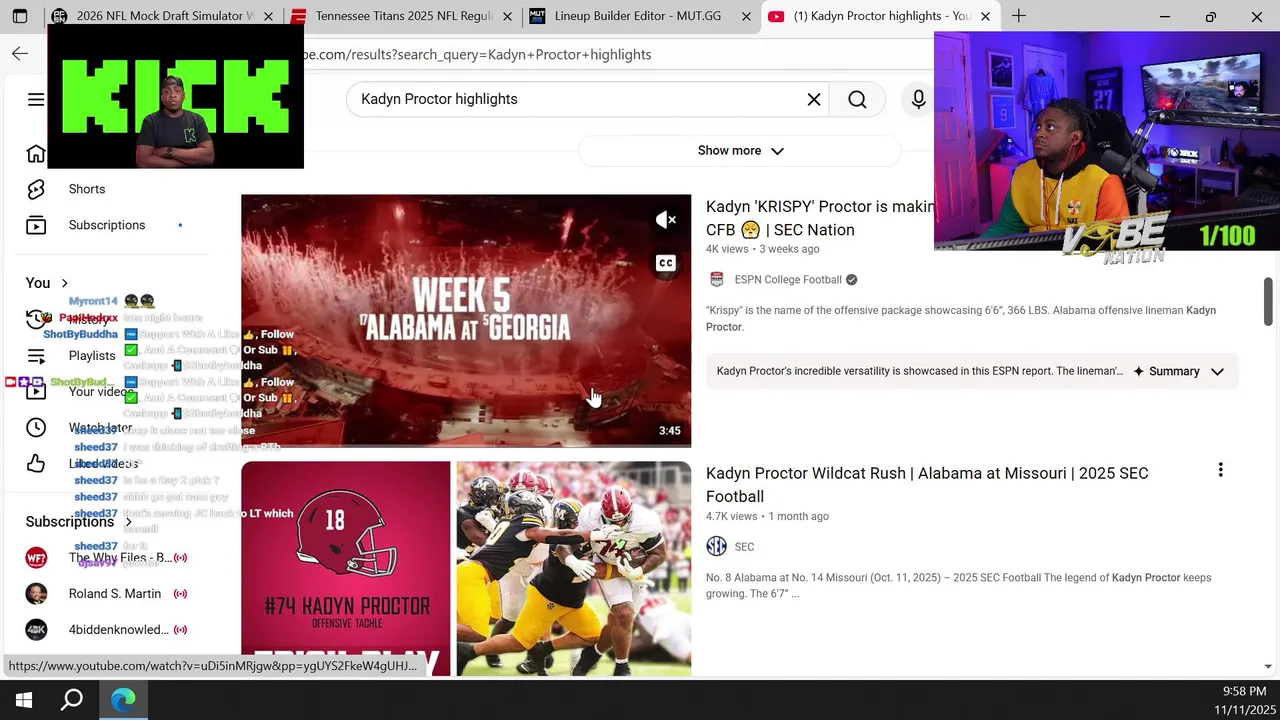Click the Shorts sidebar icon
This screenshot has width=1280, height=720.
36,189
